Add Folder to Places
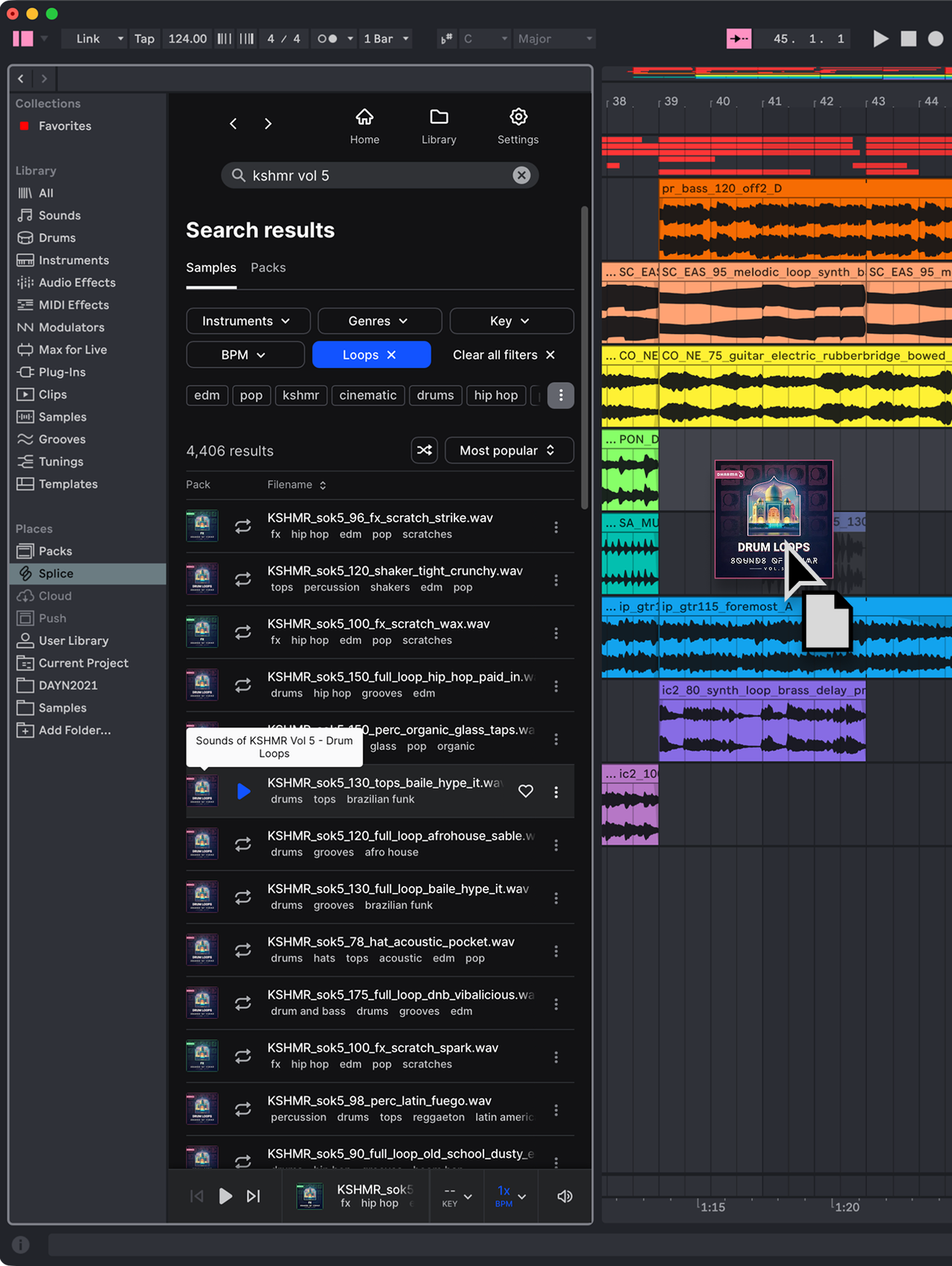The image size is (952, 1266). pyautogui.click(x=74, y=730)
